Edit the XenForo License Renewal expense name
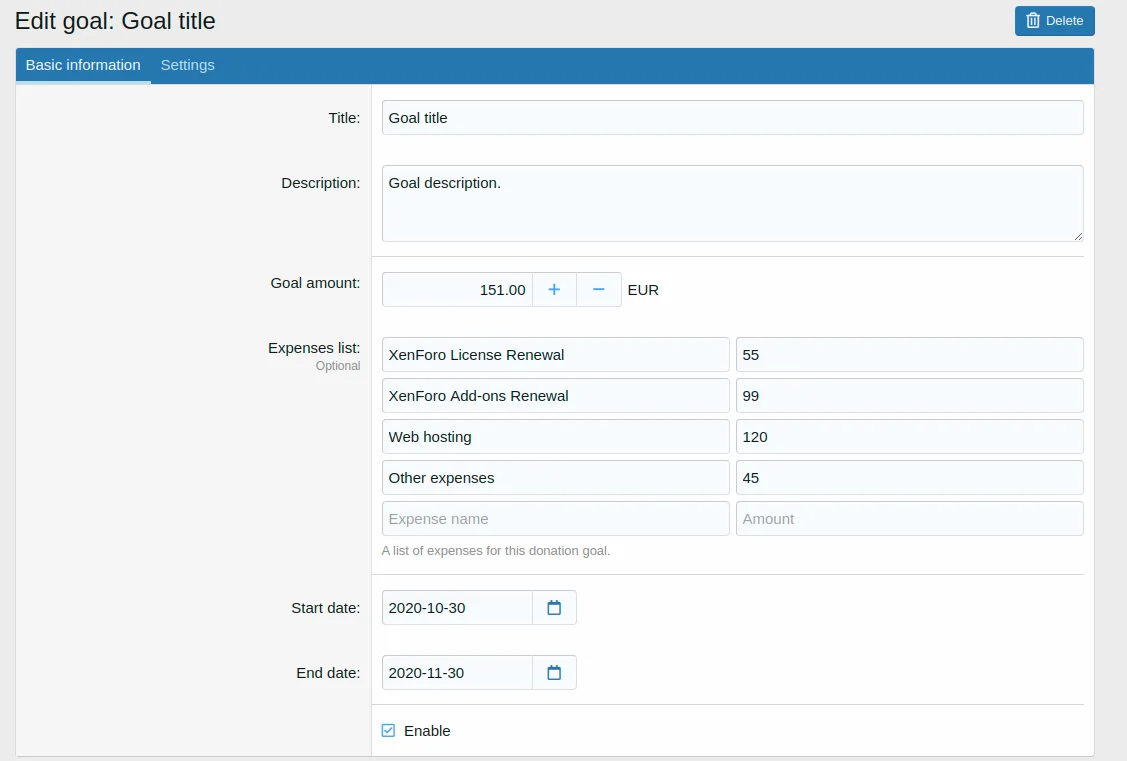 click(555, 355)
